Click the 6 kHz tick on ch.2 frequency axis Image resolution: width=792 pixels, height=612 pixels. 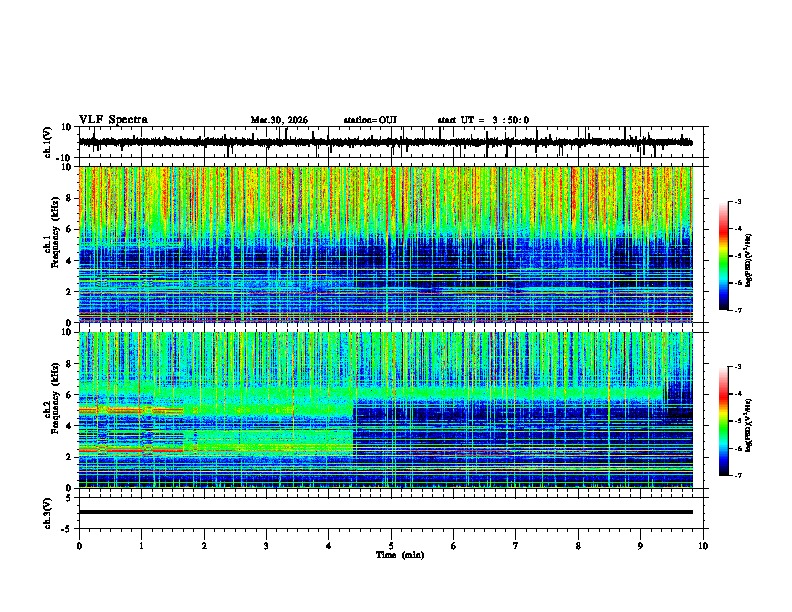[69, 395]
